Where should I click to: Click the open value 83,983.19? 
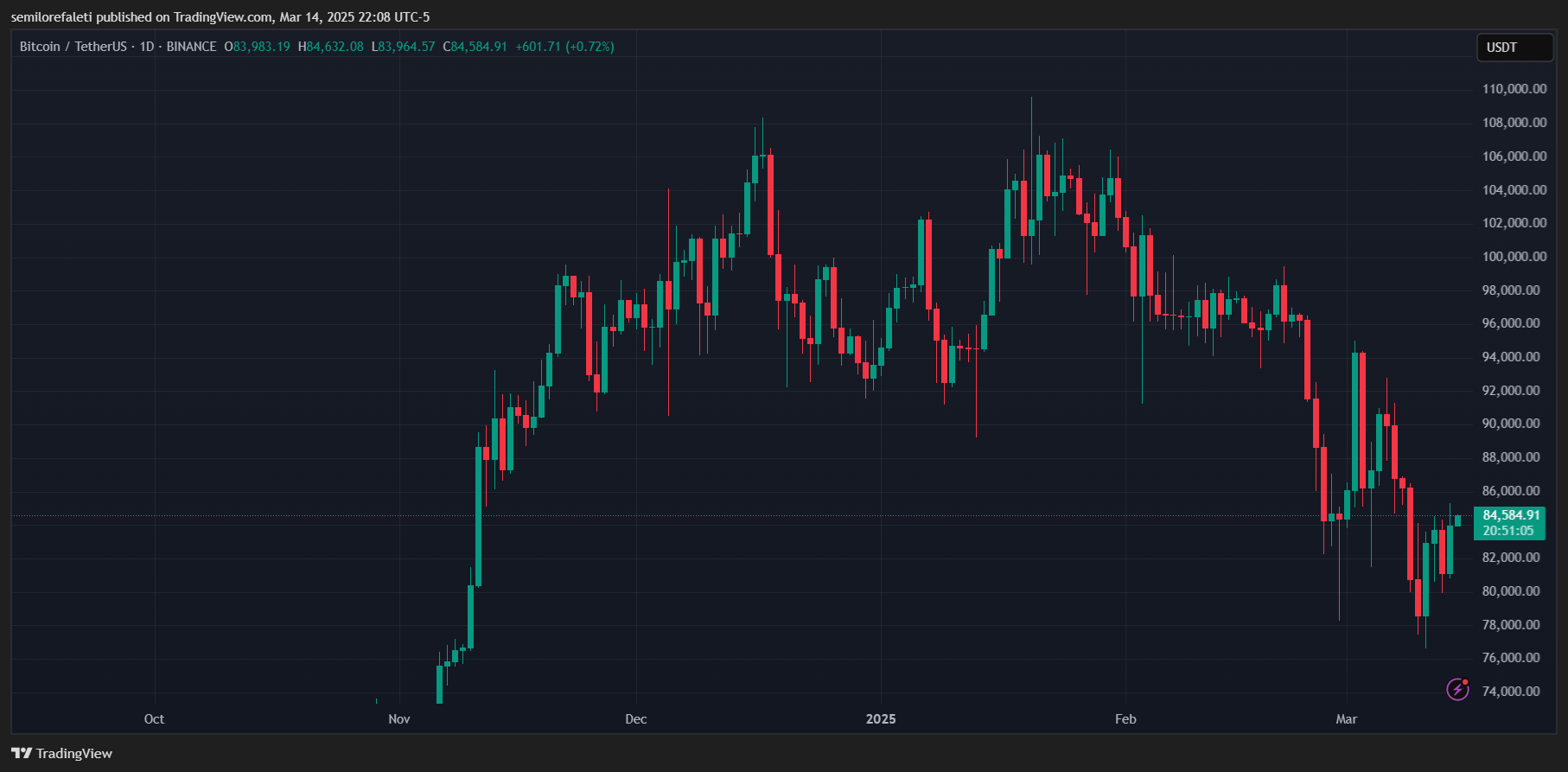[262, 47]
